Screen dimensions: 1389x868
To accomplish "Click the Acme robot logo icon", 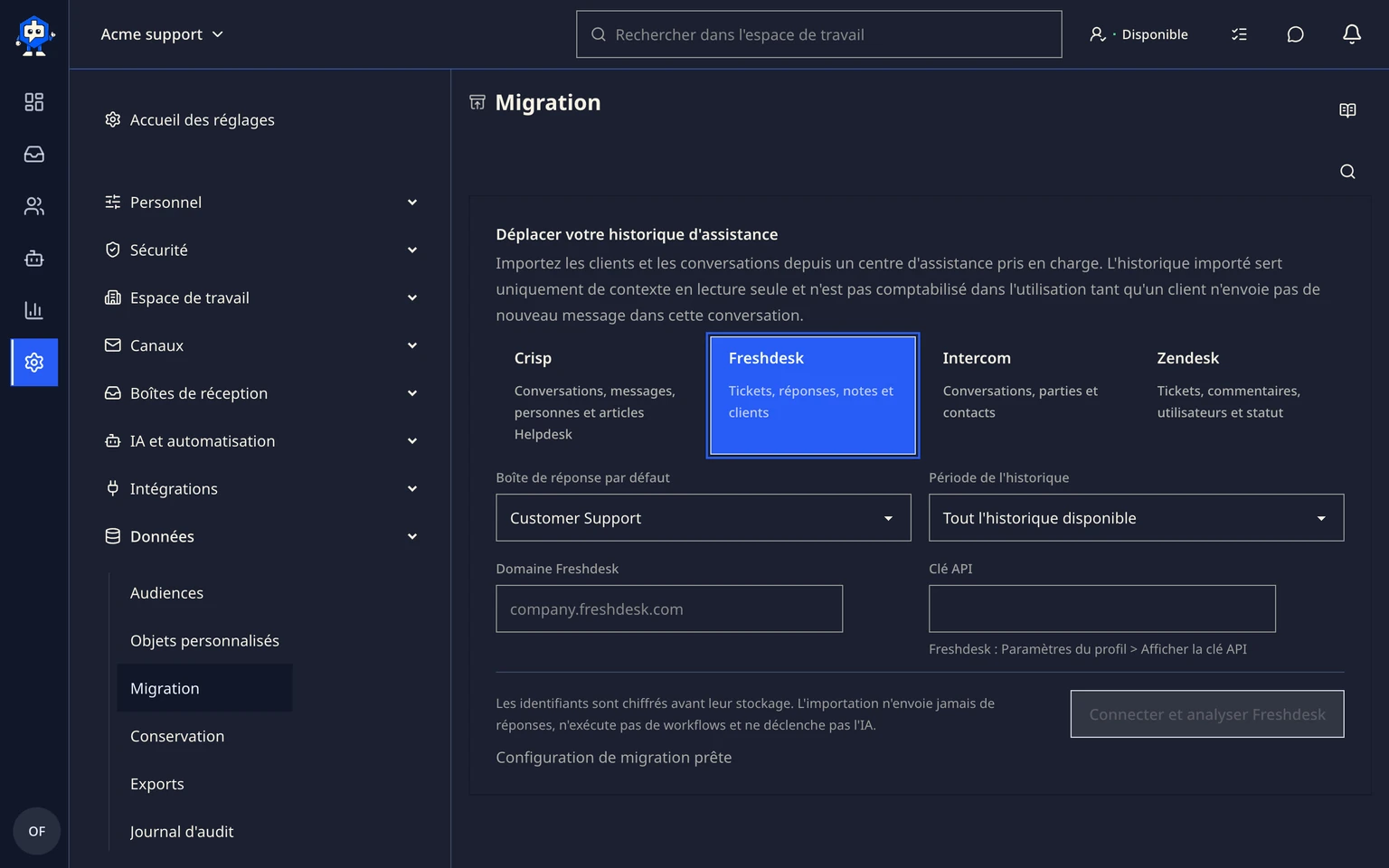I will 34,35.
